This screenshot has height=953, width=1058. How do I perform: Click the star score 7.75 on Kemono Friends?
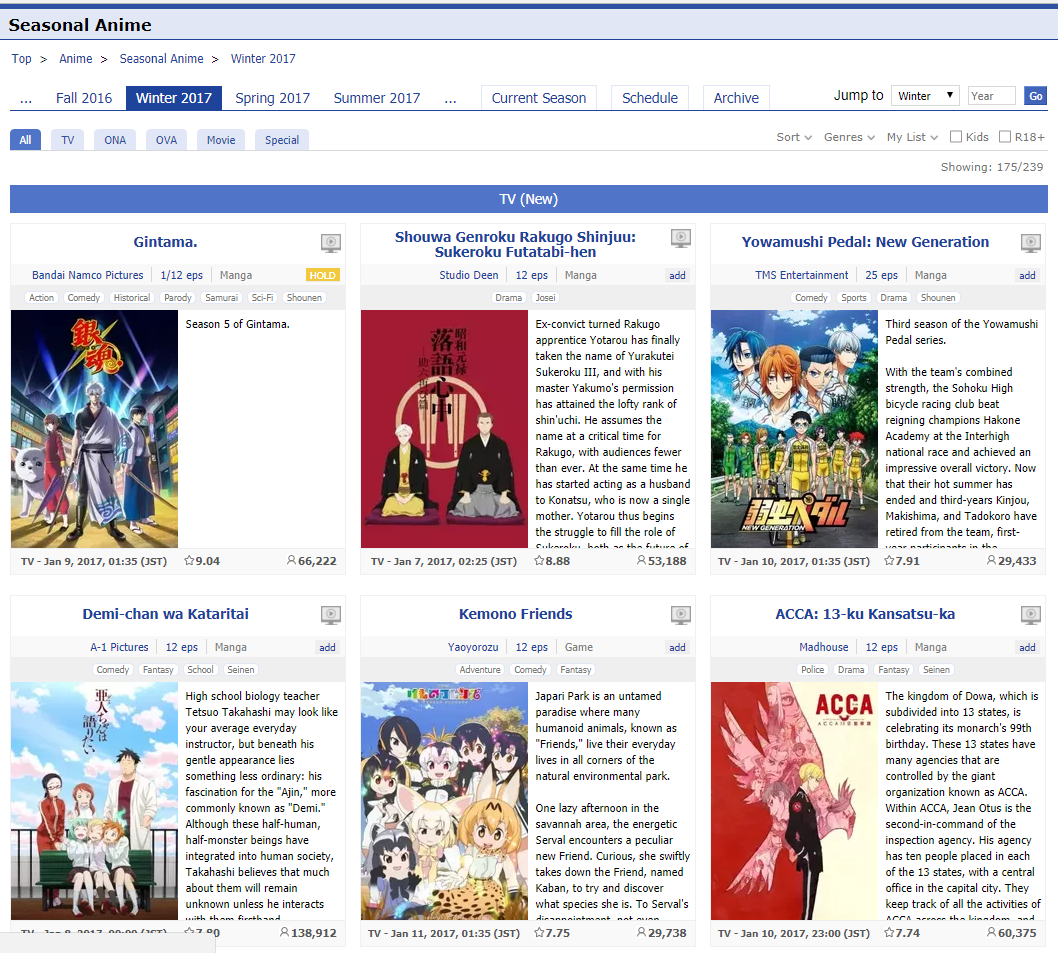[552, 933]
